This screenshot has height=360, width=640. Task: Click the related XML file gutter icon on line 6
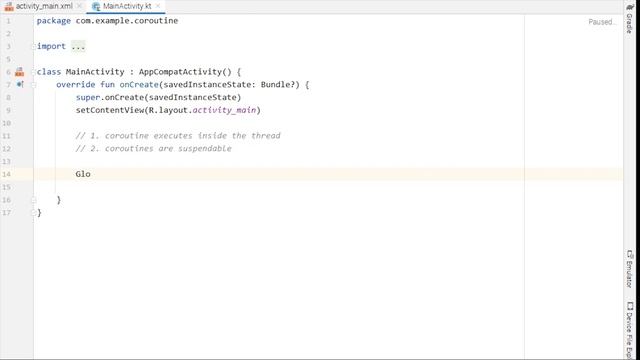coord(19,72)
